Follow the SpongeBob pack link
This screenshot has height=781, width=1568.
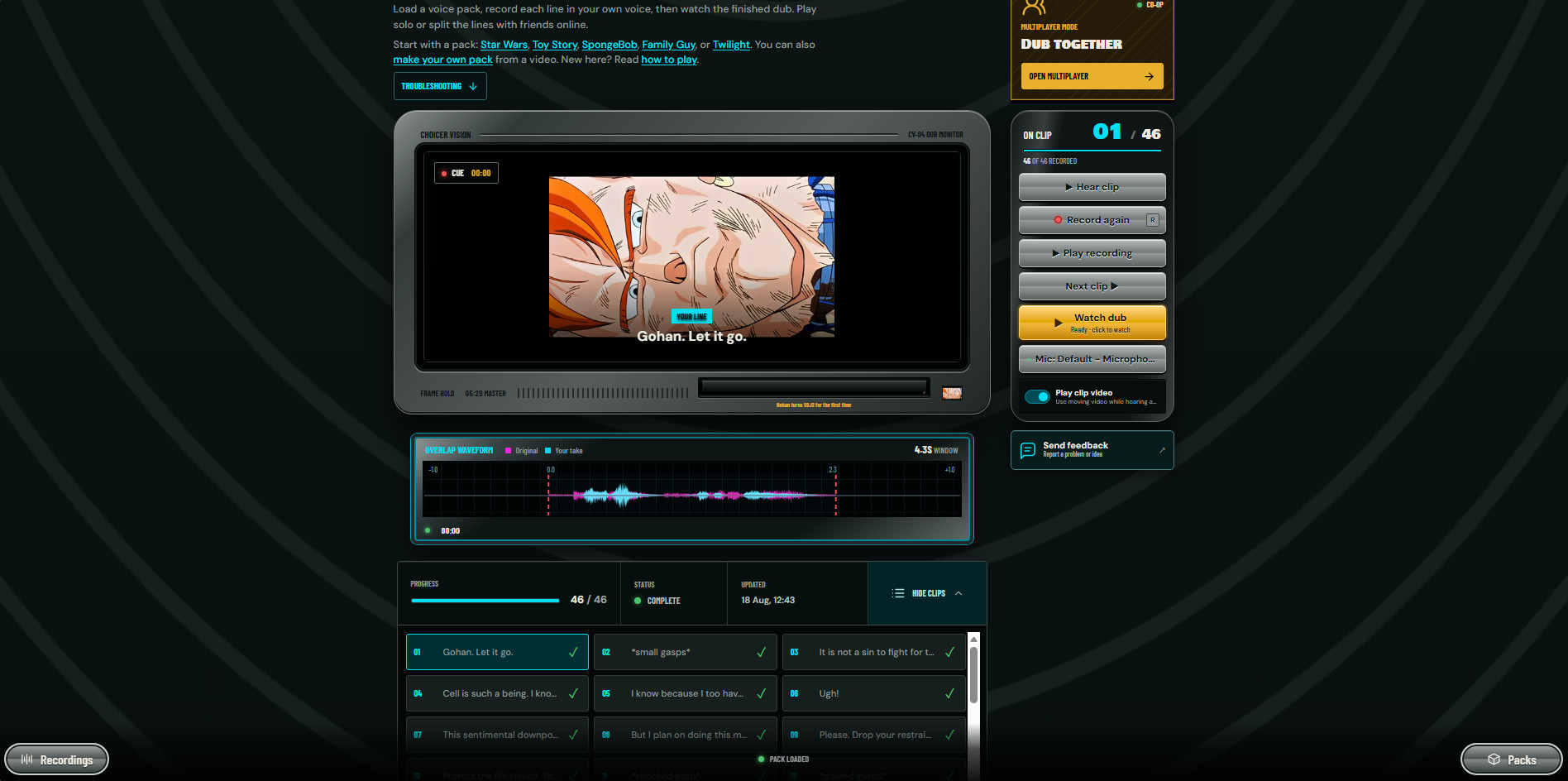coord(610,45)
